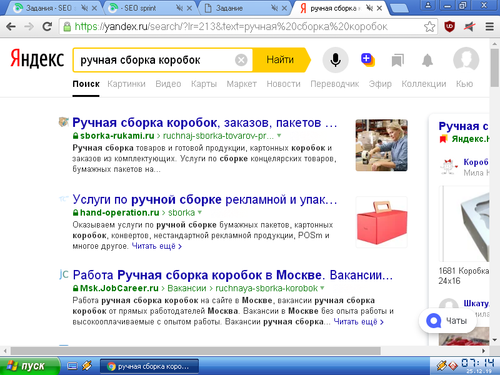Click the пуск Start button
The width and height of the screenshot is (500, 375).
[x=30, y=366]
